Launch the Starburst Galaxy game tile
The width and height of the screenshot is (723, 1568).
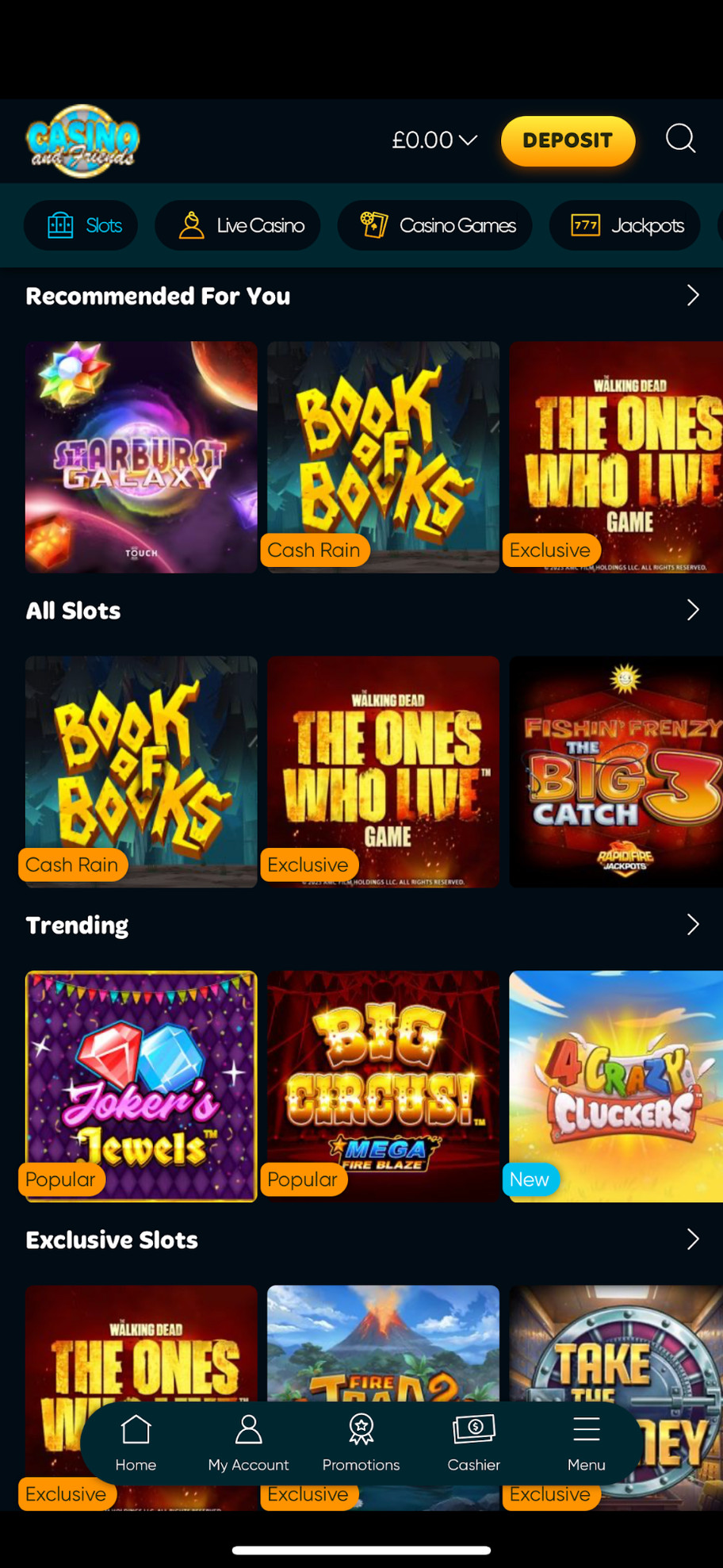(x=141, y=457)
